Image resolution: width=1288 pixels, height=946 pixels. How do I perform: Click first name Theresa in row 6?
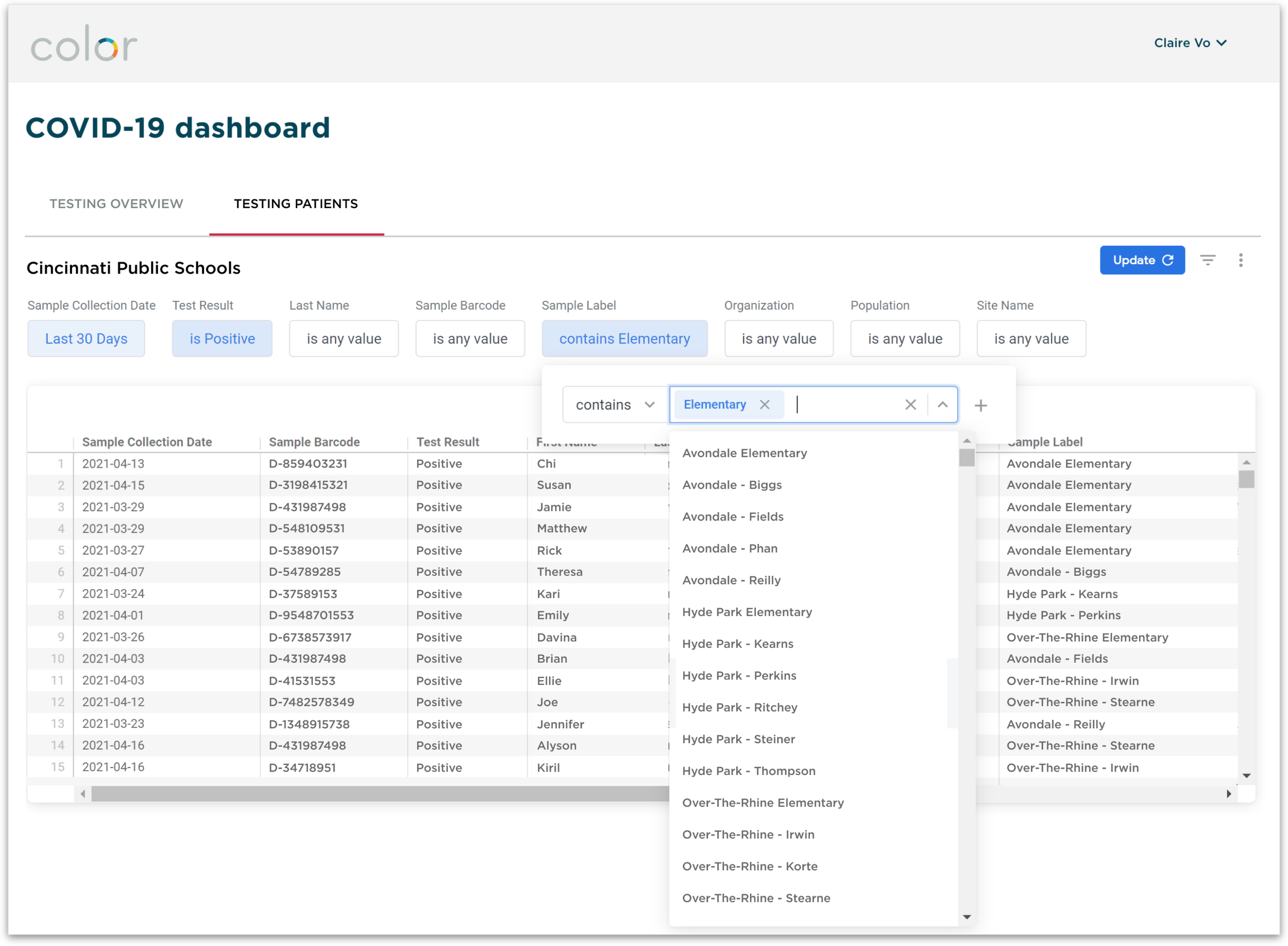point(559,572)
